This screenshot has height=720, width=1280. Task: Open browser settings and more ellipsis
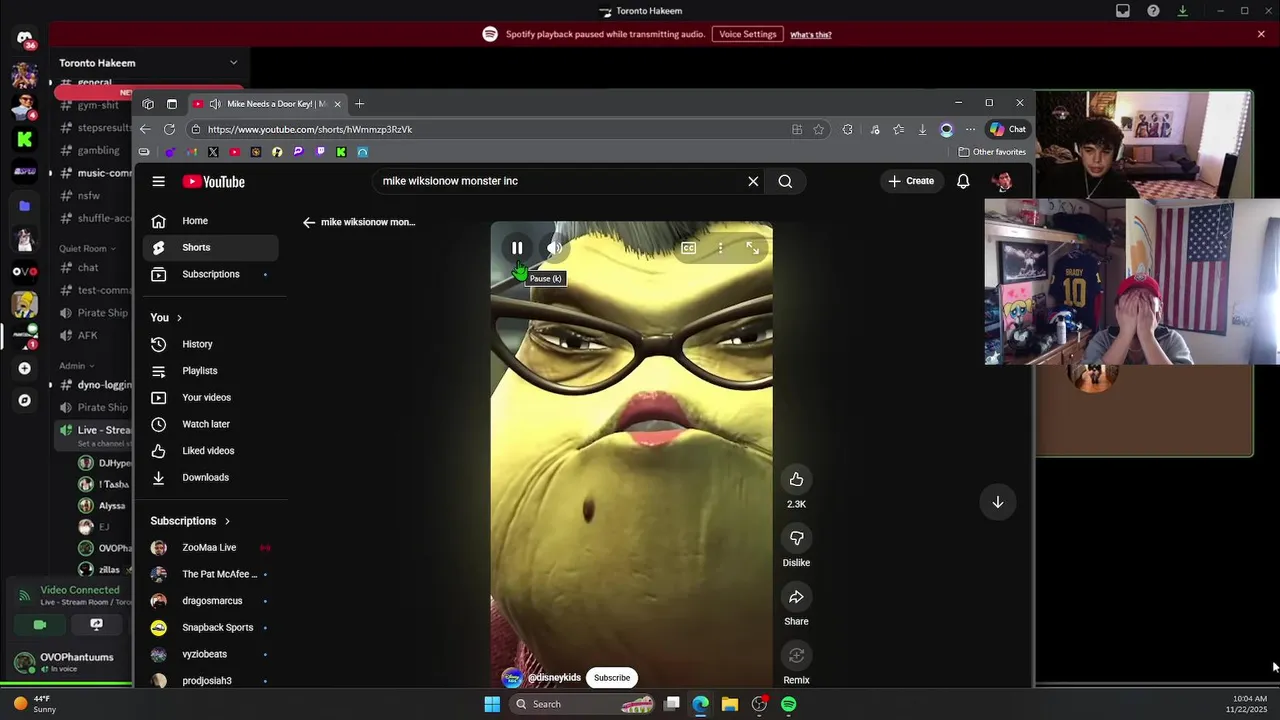click(x=970, y=129)
